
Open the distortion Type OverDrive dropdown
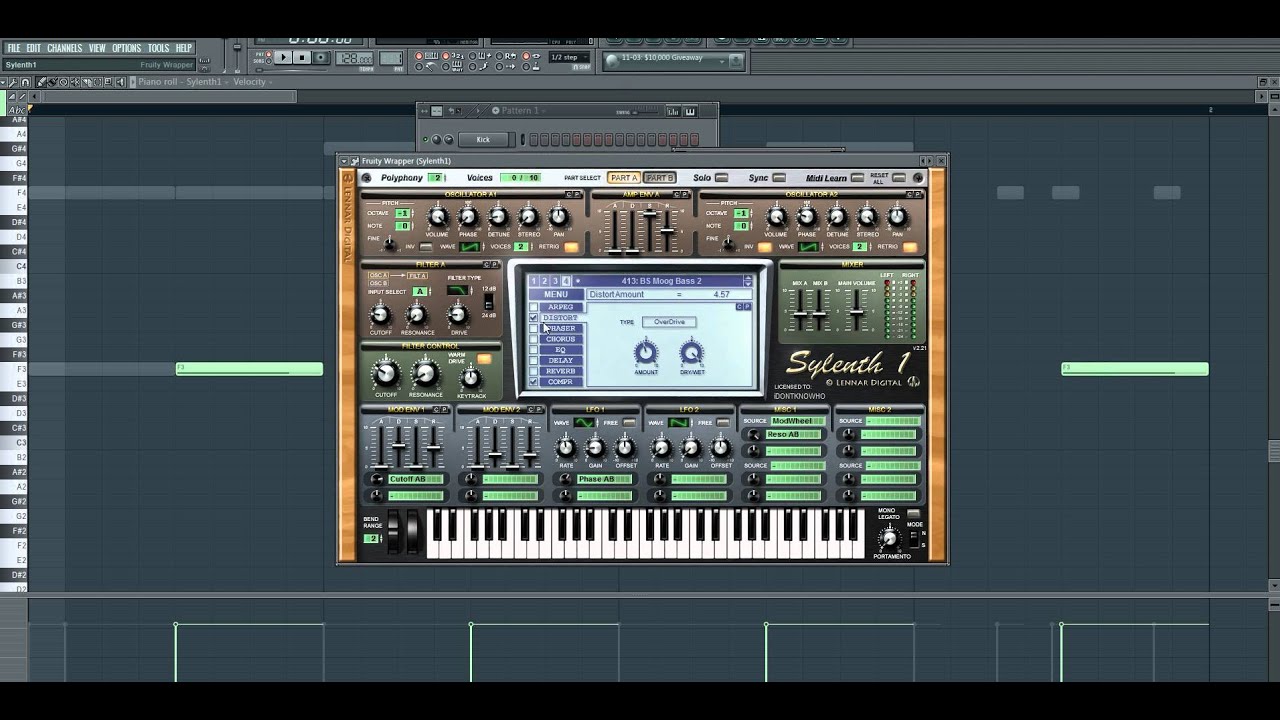(x=669, y=322)
